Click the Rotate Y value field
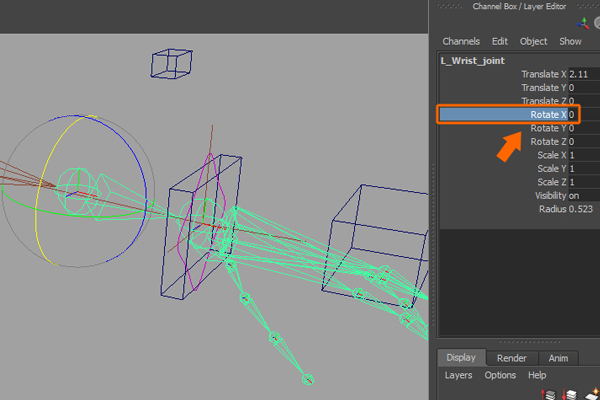The height and width of the screenshot is (400, 600). point(584,128)
